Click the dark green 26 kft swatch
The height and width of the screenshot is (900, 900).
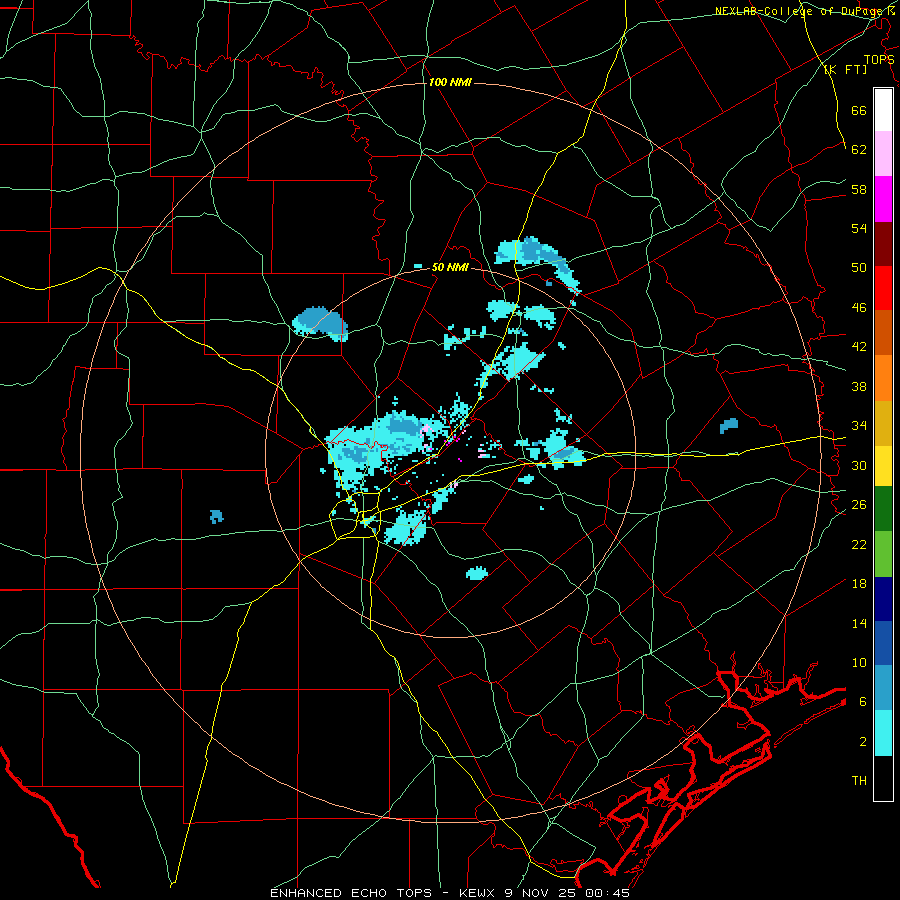[883, 509]
